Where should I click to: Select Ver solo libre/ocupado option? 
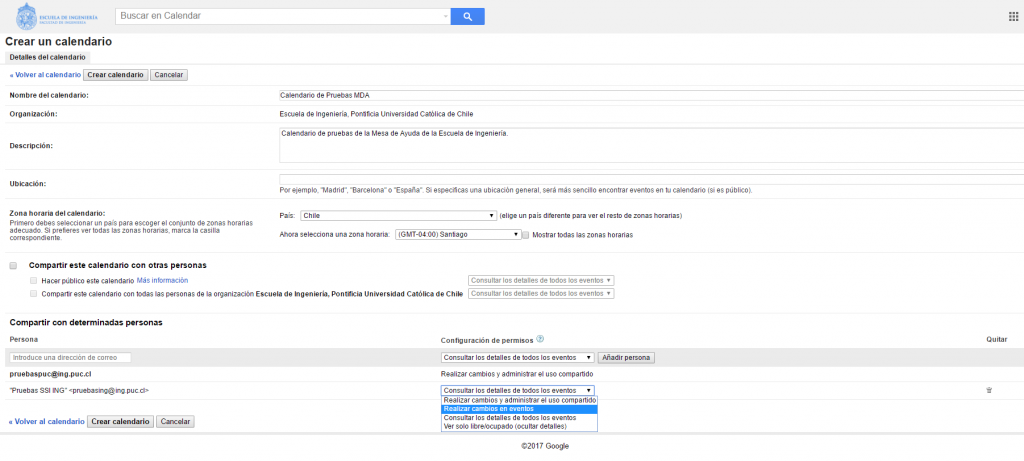[x=519, y=426]
